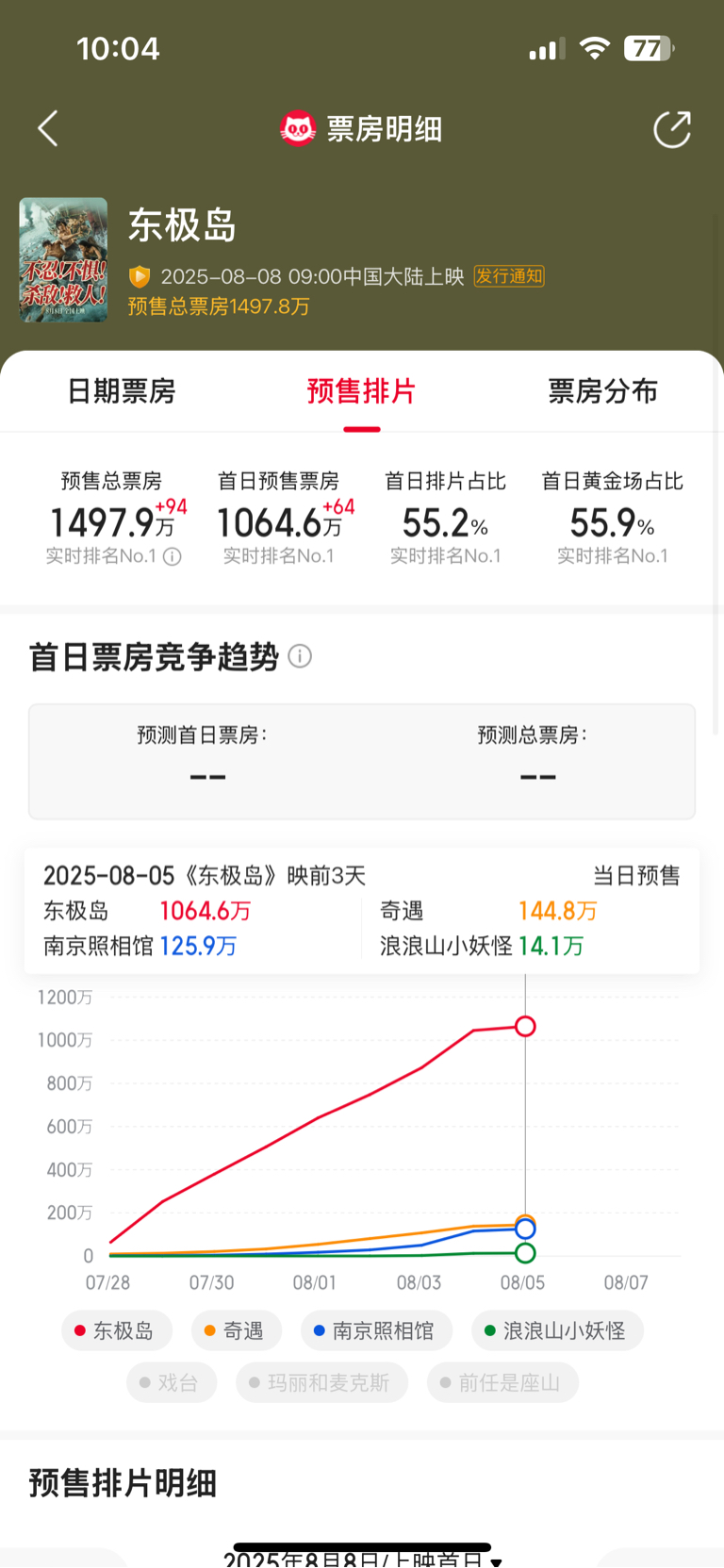Tap the 首日排片占比 55.2% stat
This screenshot has width=724, height=1568.
tap(446, 519)
